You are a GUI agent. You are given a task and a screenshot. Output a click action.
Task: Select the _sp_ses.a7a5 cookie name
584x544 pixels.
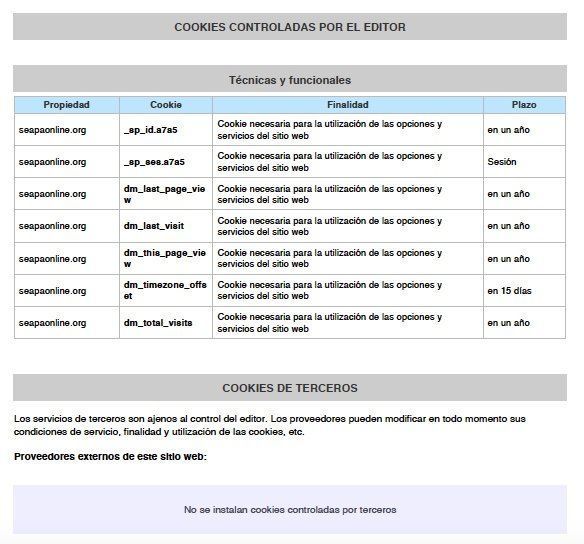click(x=154, y=162)
